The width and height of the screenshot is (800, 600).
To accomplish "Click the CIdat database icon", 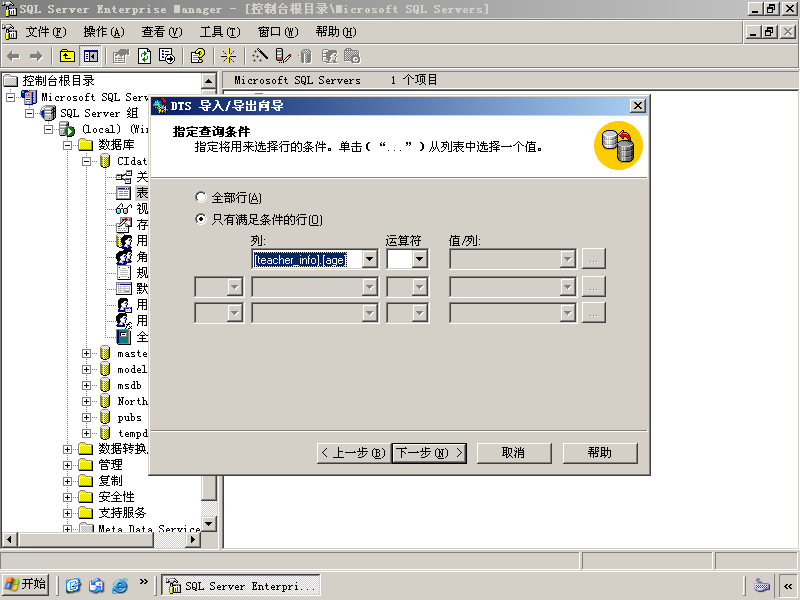I will 105,161.
